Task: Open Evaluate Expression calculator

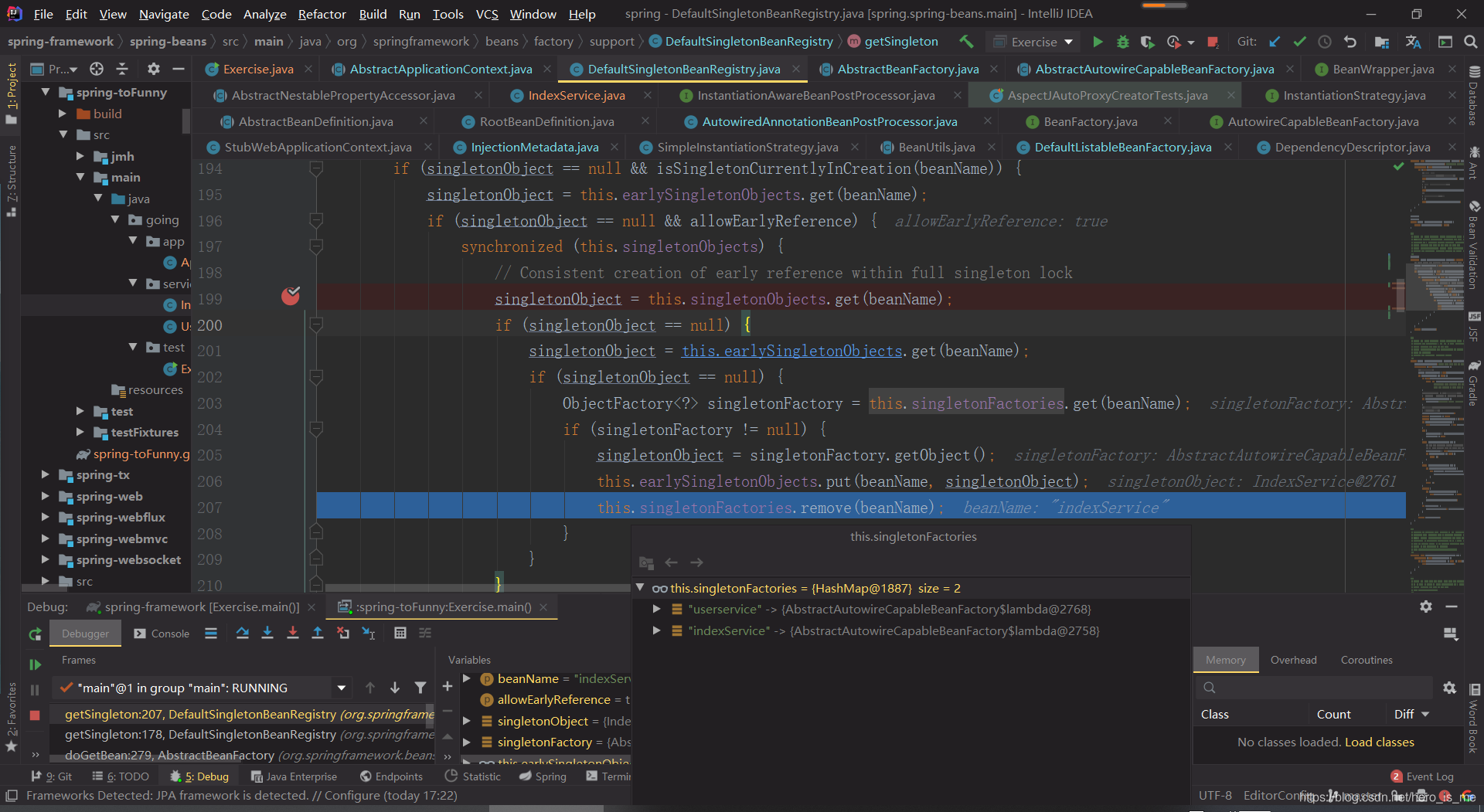Action: pos(400,633)
